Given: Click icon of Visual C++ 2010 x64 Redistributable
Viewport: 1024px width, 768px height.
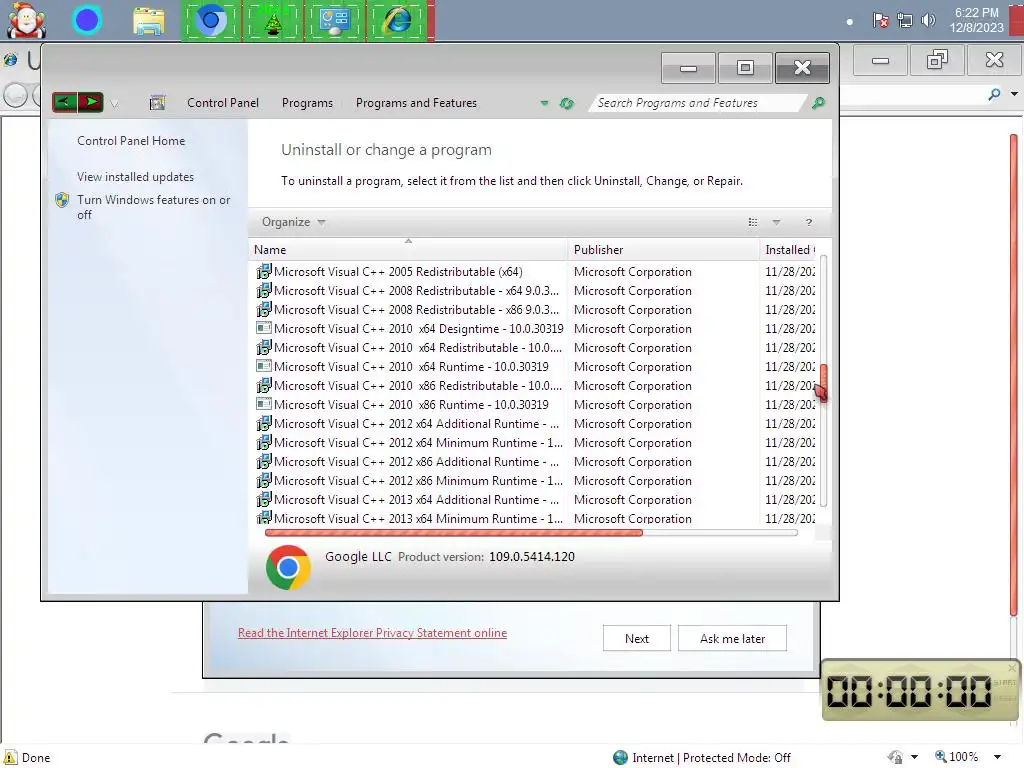Looking at the screenshot, I should 264,347.
